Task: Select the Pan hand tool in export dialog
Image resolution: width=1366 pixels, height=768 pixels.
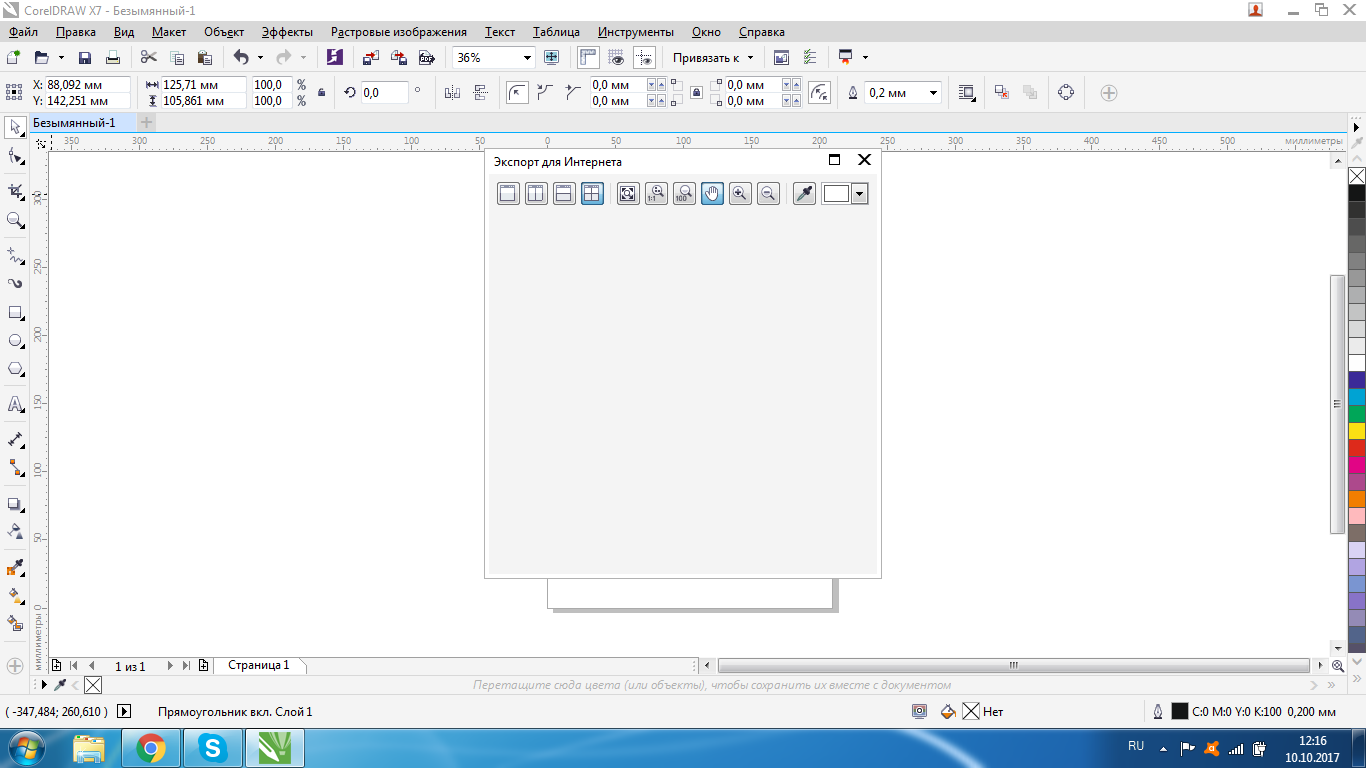Action: point(712,194)
